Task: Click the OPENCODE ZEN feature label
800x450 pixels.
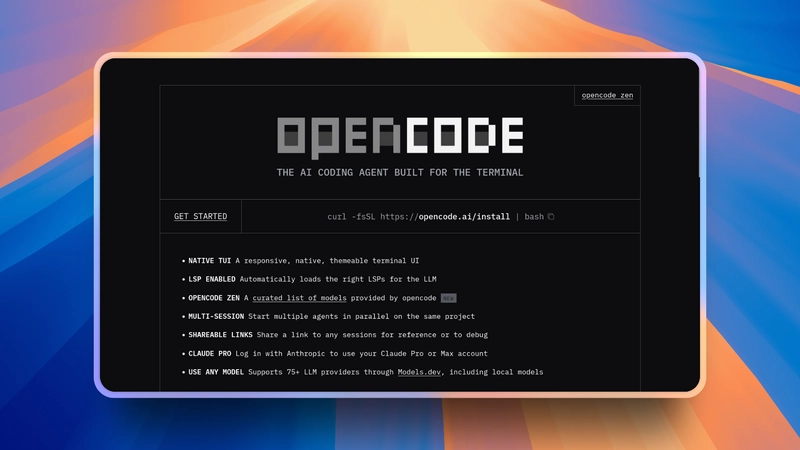Action: [x=214, y=298]
